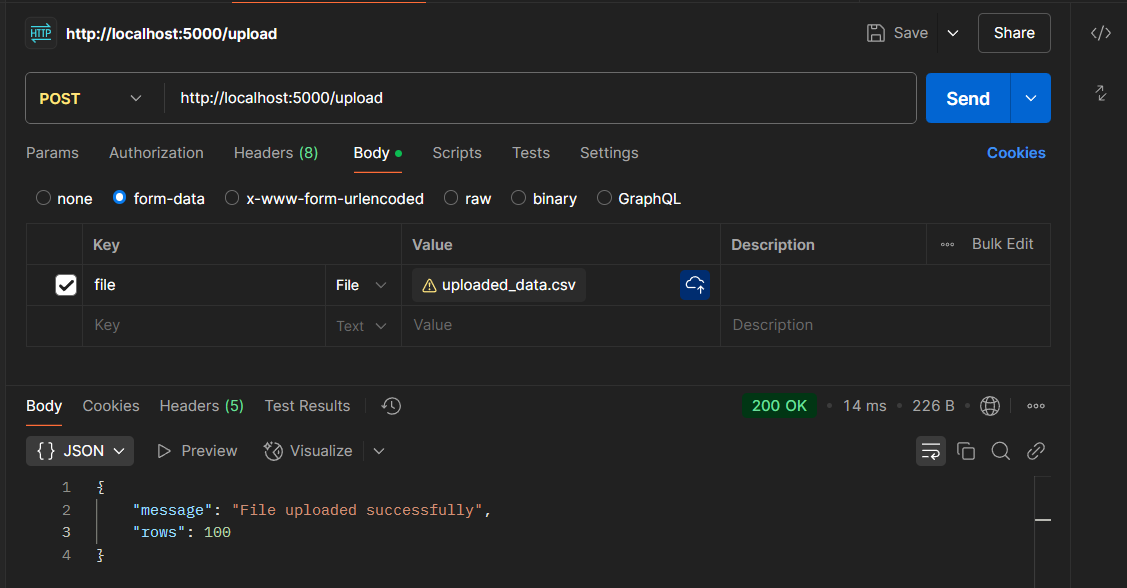The width and height of the screenshot is (1127, 588).
Task: Select the GraphQL body option
Action: pos(604,198)
